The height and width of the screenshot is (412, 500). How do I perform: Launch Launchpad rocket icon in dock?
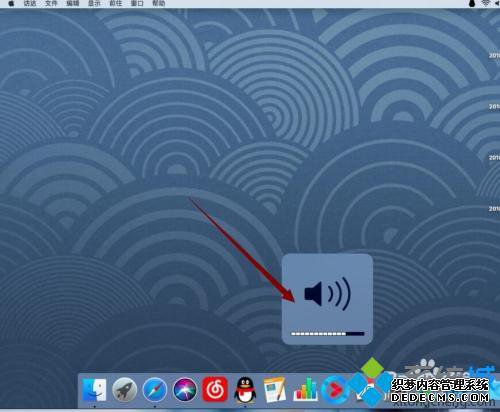pos(124,390)
